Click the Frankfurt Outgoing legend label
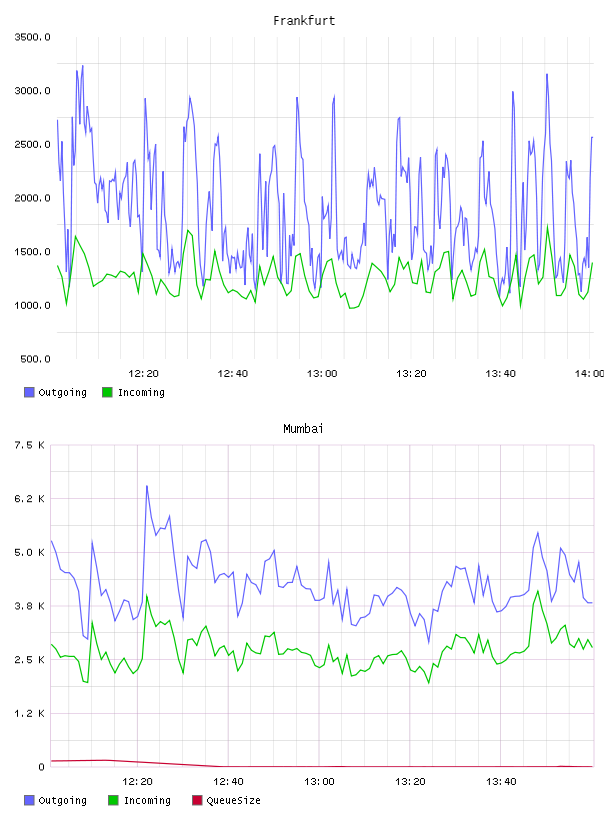Image resolution: width=608 pixels, height=816 pixels. pos(62,392)
